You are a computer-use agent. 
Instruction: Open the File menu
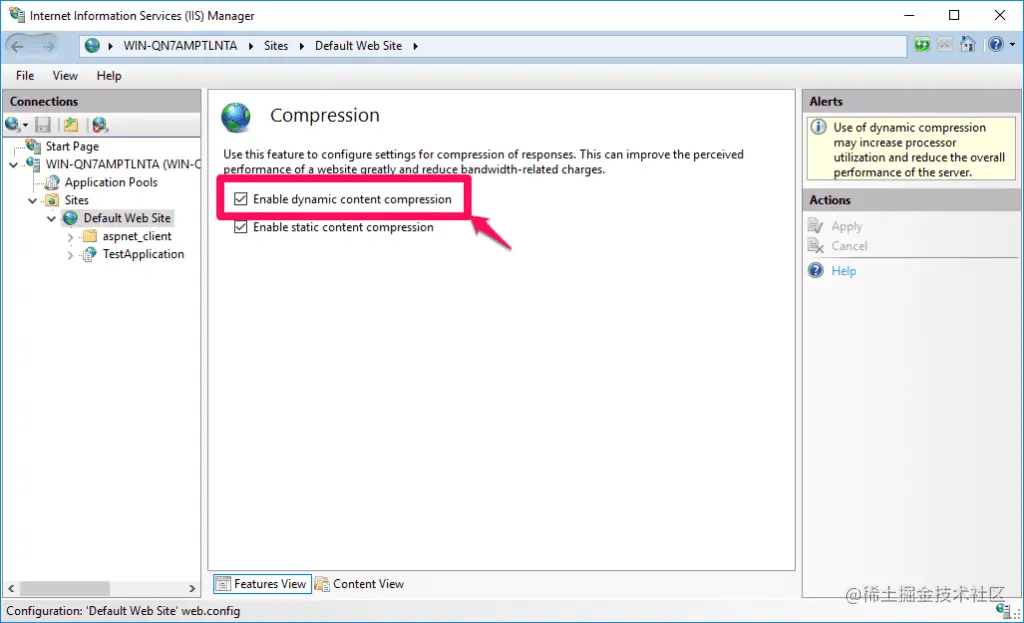click(x=25, y=76)
